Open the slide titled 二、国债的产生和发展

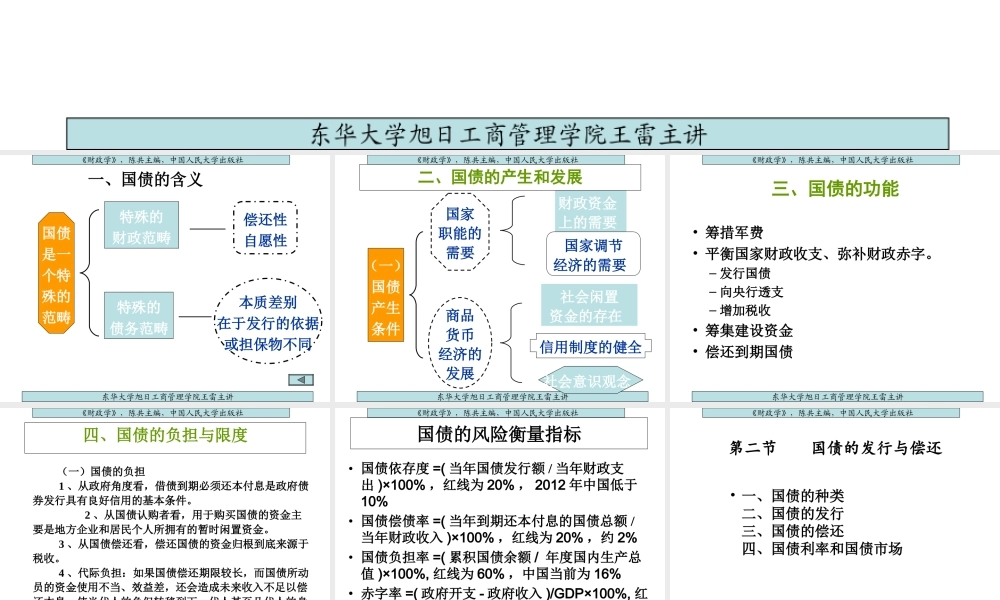(x=500, y=177)
